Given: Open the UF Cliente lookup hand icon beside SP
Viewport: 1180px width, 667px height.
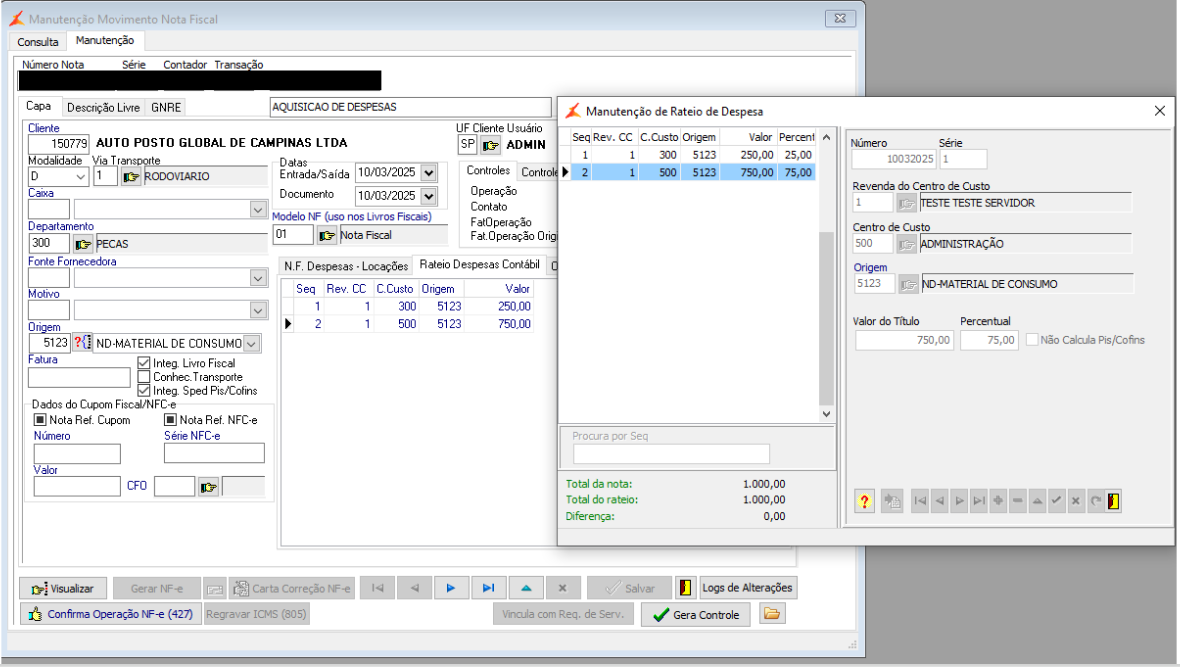Looking at the screenshot, I should [x=491, y=145].
